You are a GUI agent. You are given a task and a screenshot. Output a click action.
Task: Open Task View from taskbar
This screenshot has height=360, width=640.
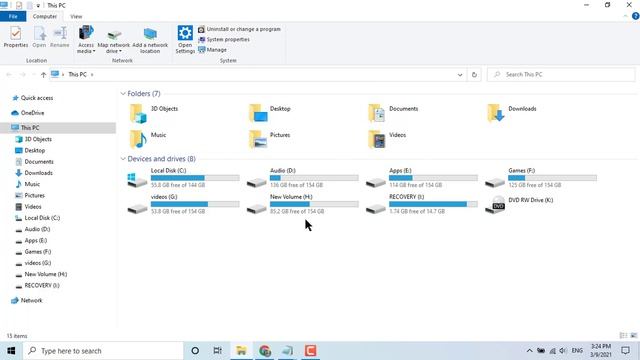[218, 351]
